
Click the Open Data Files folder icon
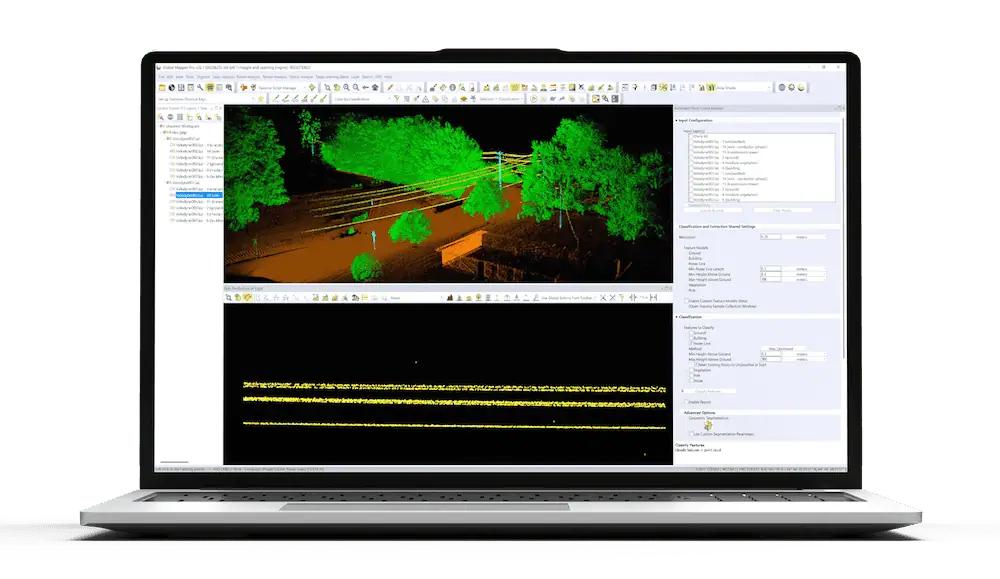coord(162,87)
